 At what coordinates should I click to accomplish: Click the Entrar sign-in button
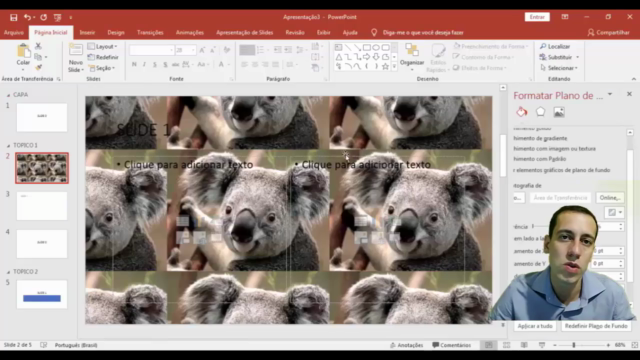point(537,17)
